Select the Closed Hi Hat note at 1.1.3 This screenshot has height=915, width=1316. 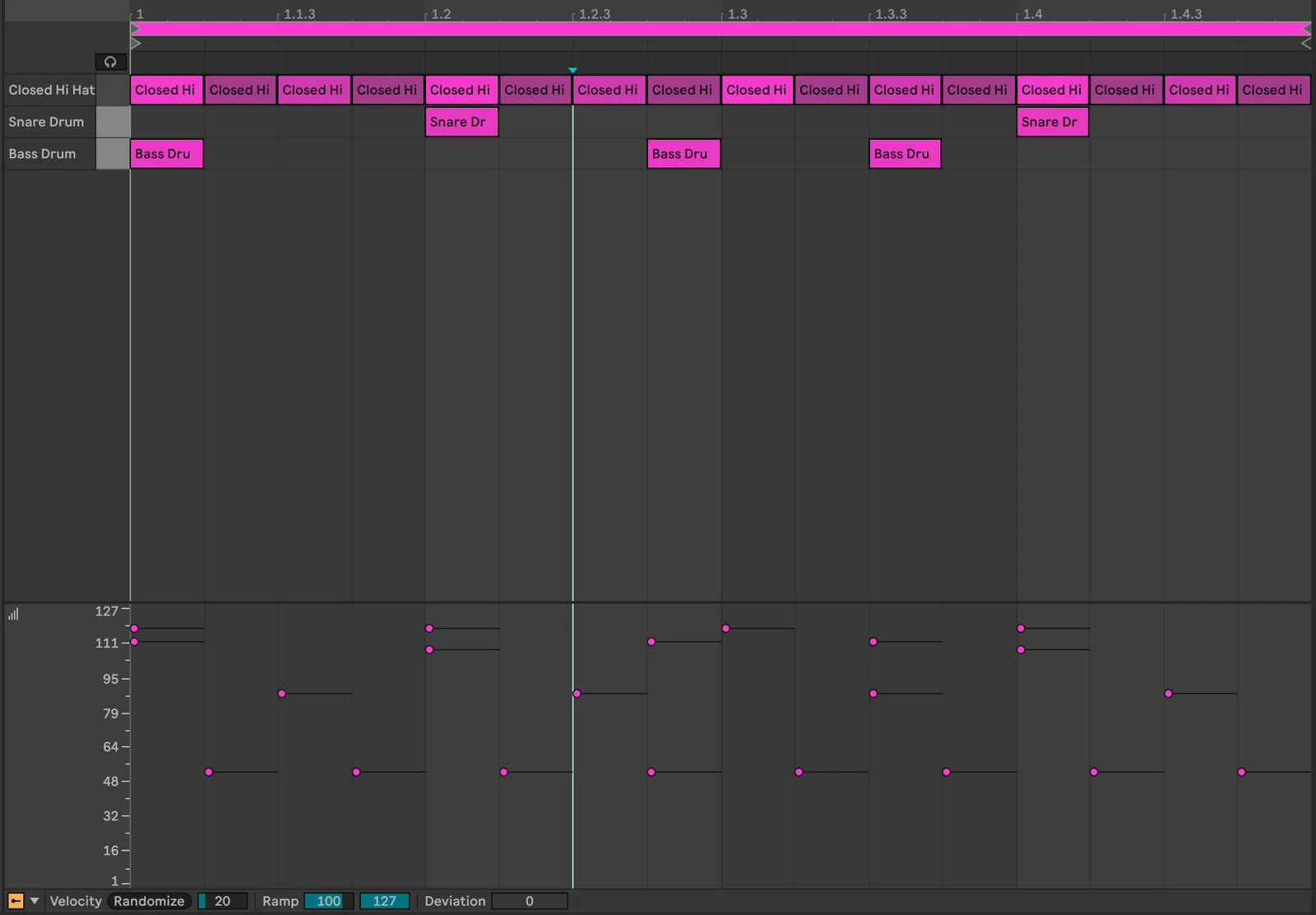pyautogui.click(x=314, y=90)
